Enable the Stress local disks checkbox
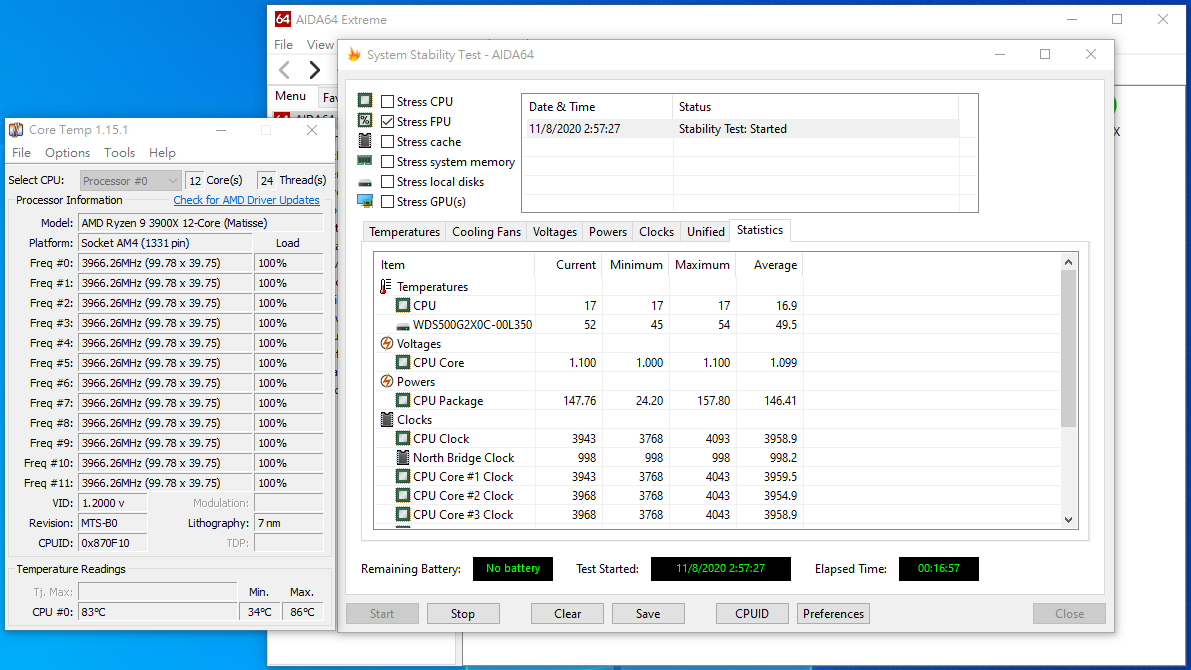Screen dimensions: 1191x670 [387, 182]
